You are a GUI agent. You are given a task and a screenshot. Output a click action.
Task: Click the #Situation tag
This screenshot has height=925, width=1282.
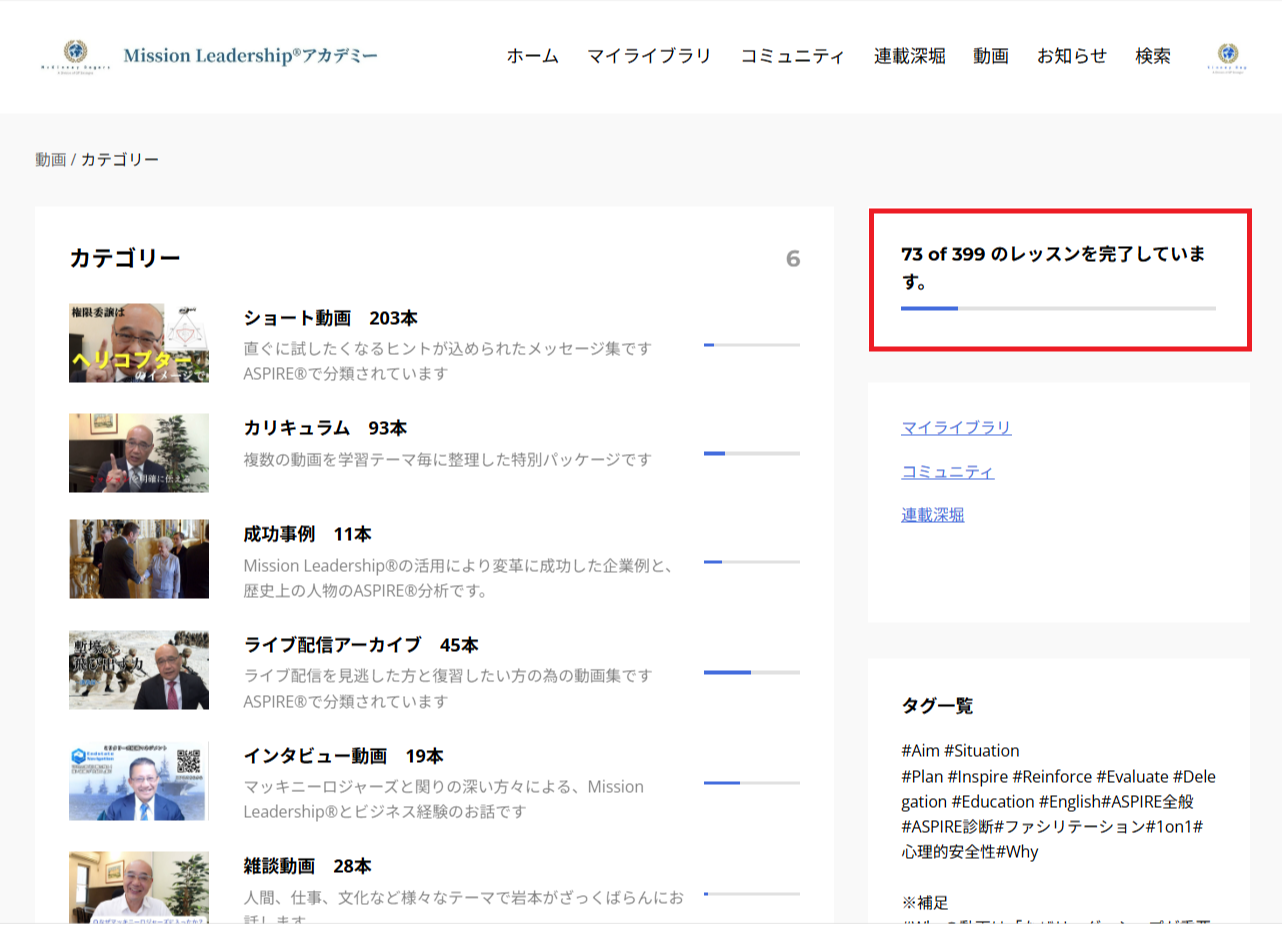(982, 751)
